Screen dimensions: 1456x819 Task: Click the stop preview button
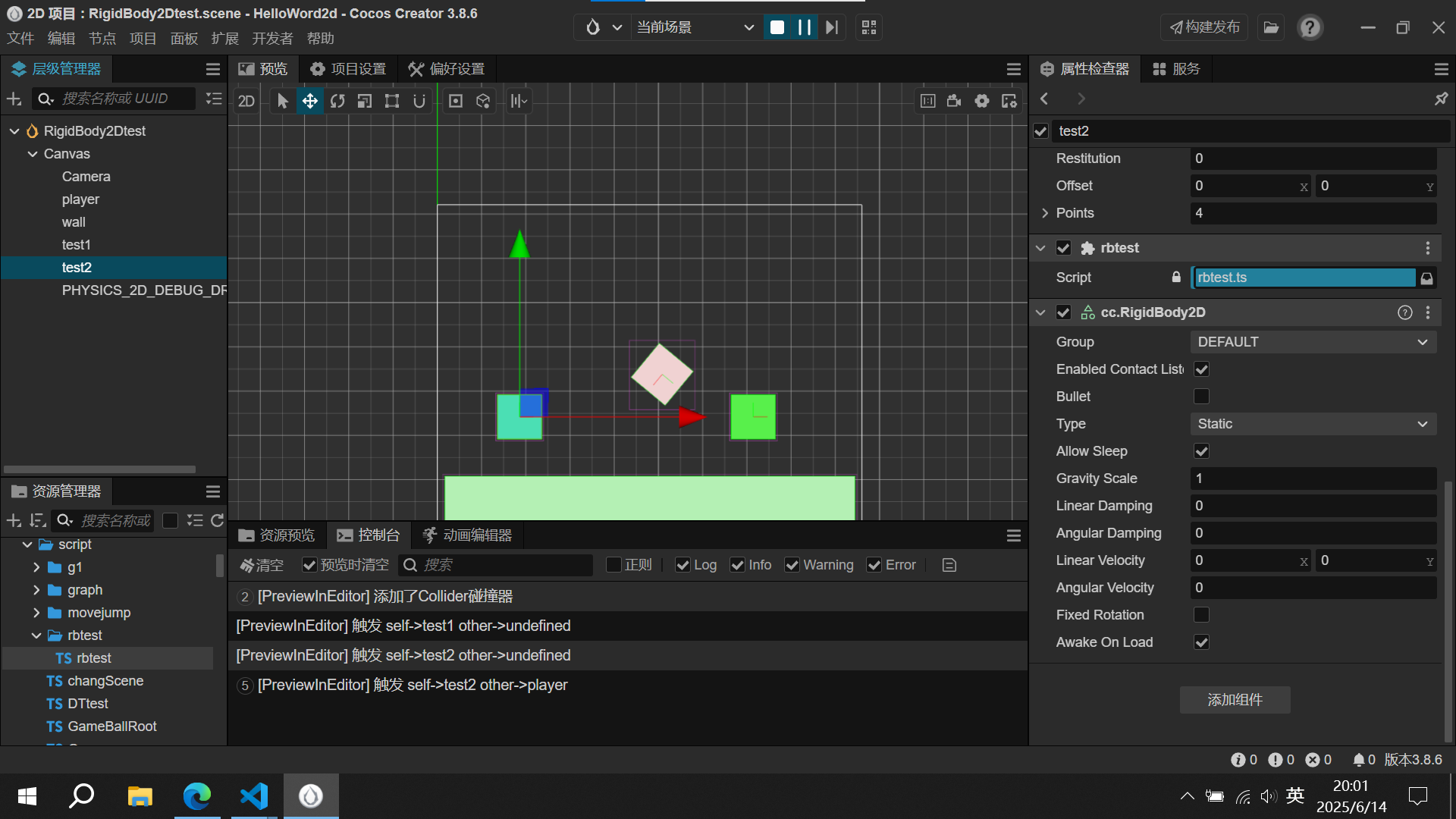click(777, 27)
